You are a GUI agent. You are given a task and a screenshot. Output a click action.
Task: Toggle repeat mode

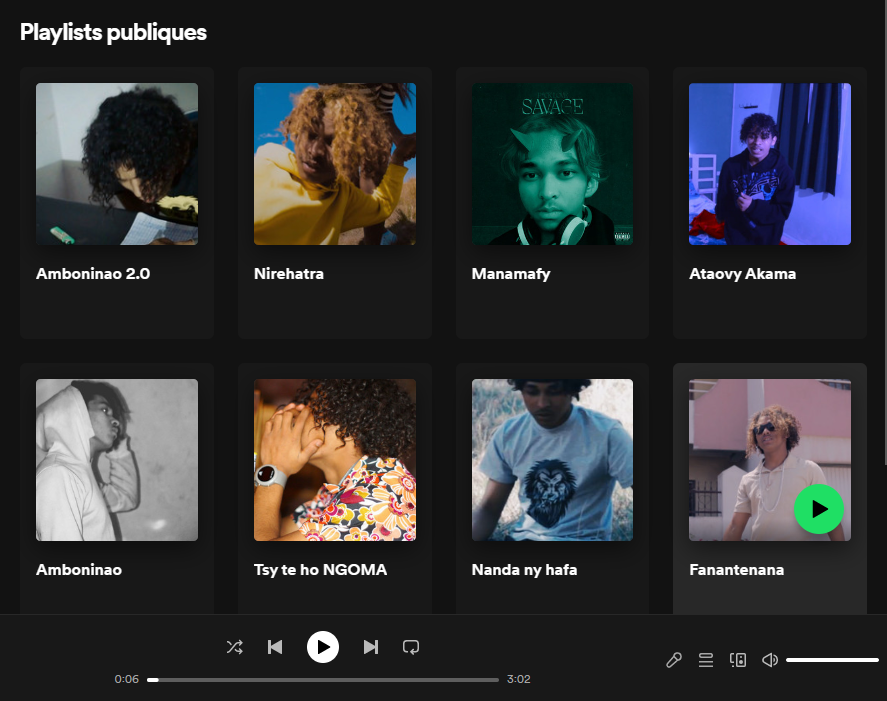(411, 647)
